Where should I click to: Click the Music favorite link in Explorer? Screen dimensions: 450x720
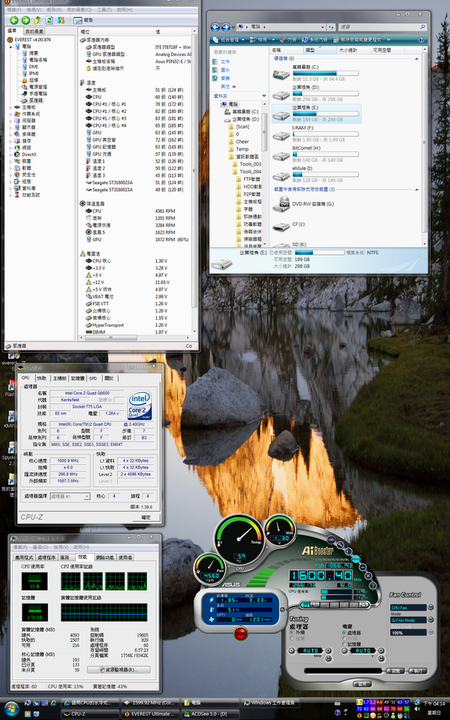coord(221,78)
